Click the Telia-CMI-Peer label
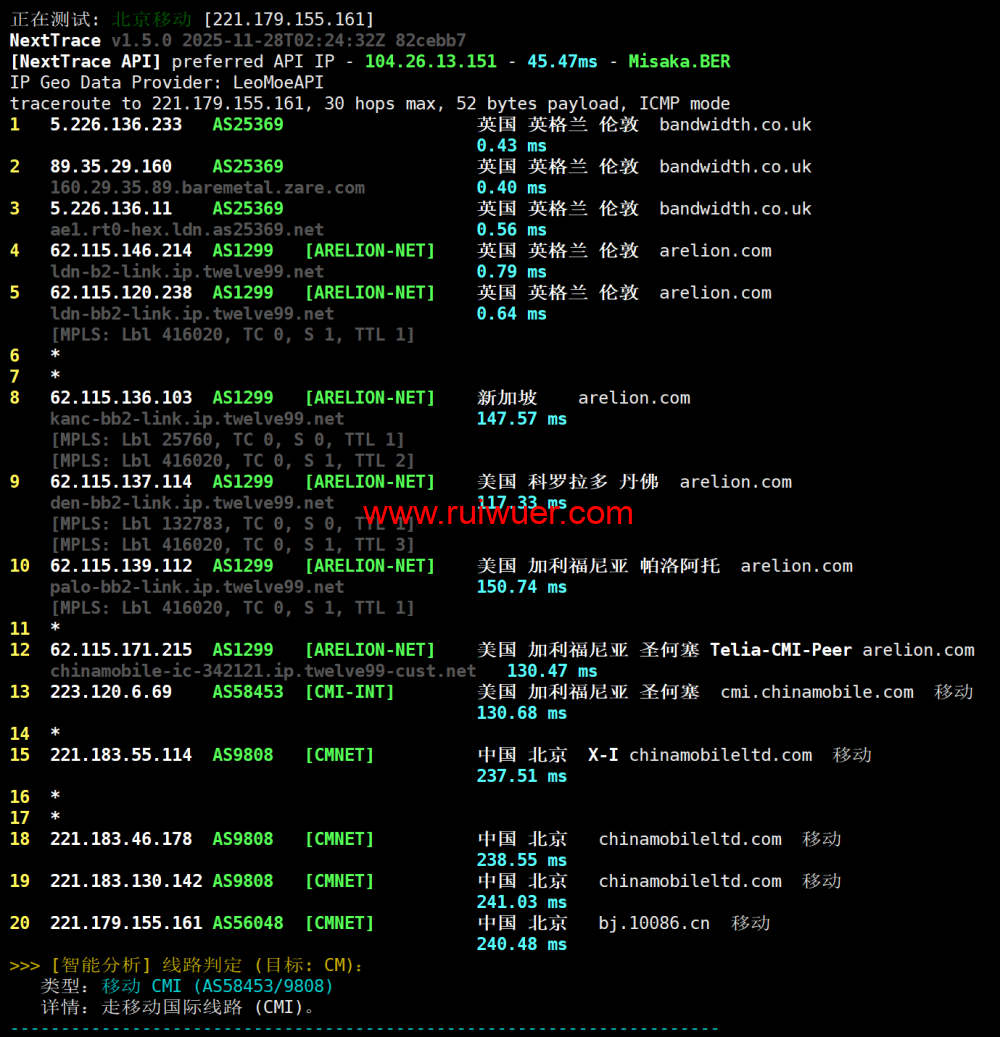1000x1037 pixels. [781, 650]
